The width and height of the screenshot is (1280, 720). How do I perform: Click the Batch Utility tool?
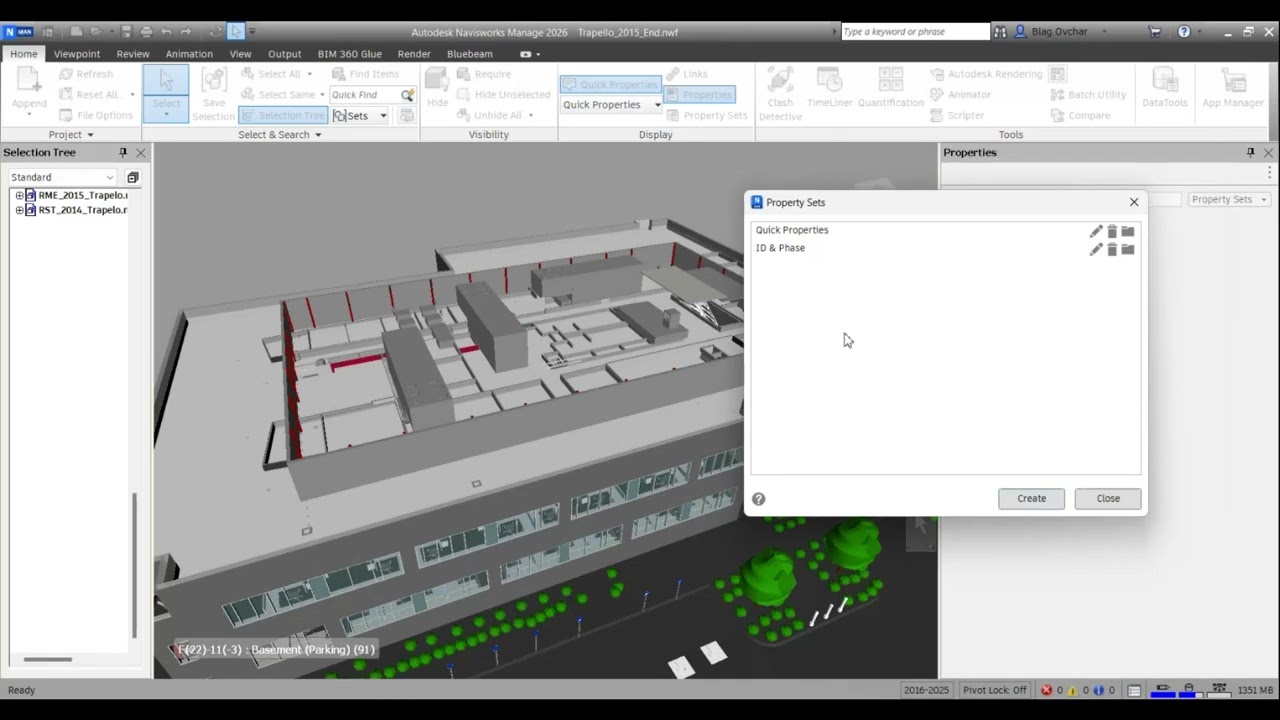pos(1088,94)
